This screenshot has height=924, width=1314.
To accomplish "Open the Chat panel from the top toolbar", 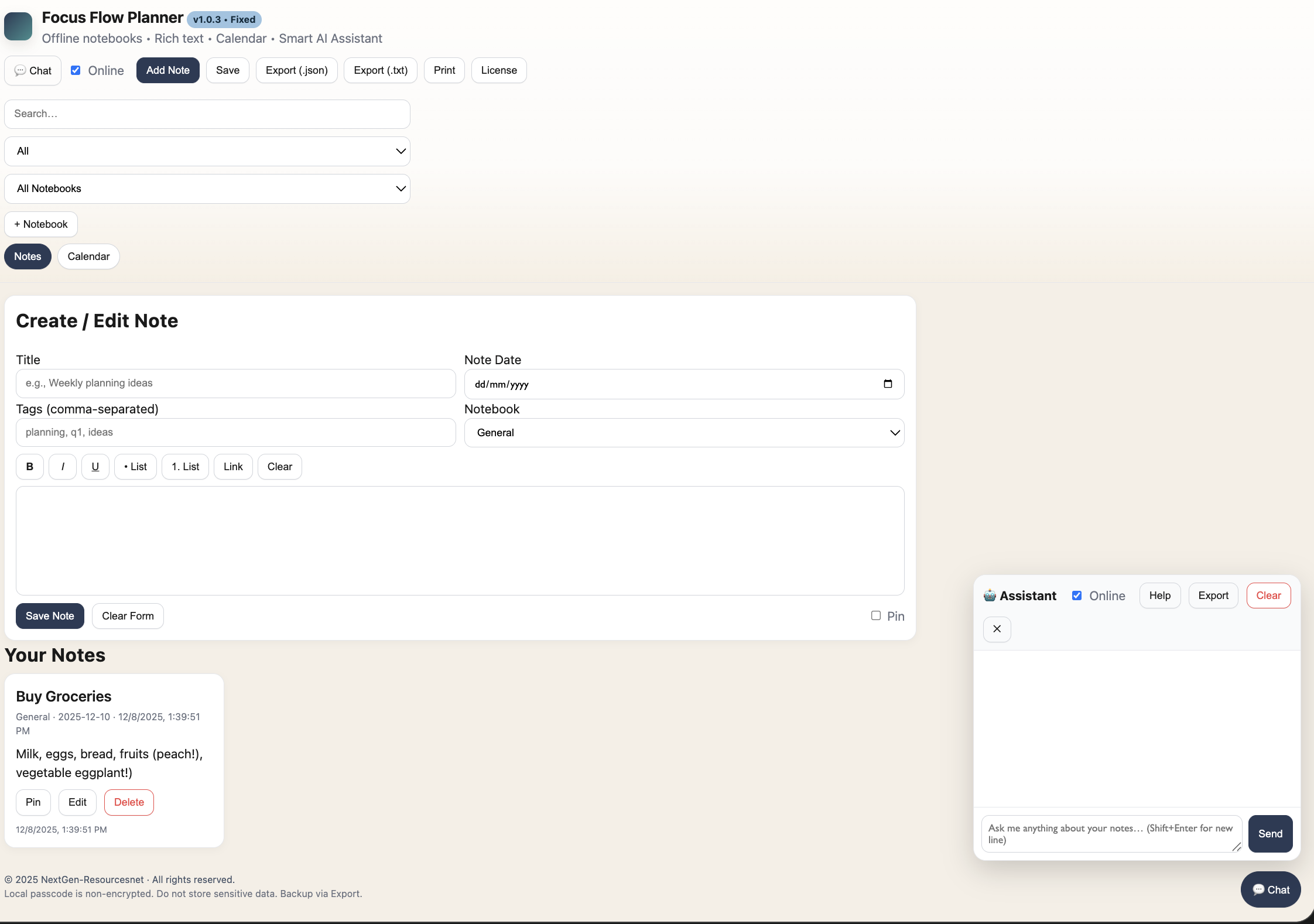I will (33, 70).
